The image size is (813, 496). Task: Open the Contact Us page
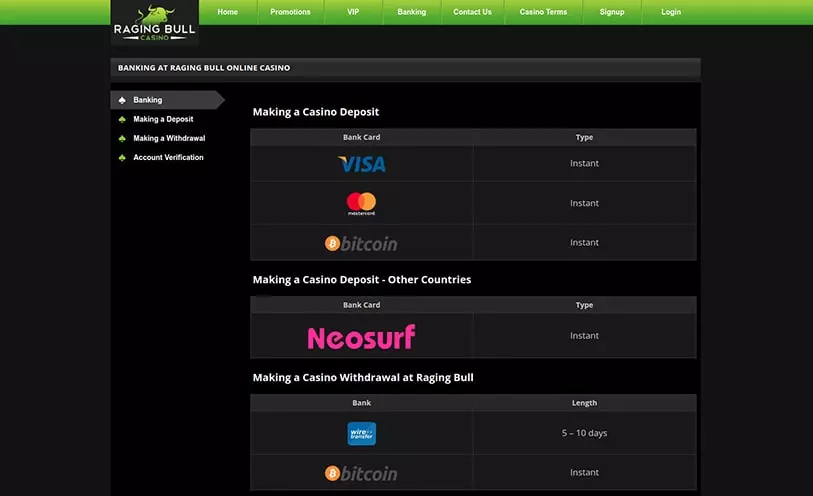472,12
